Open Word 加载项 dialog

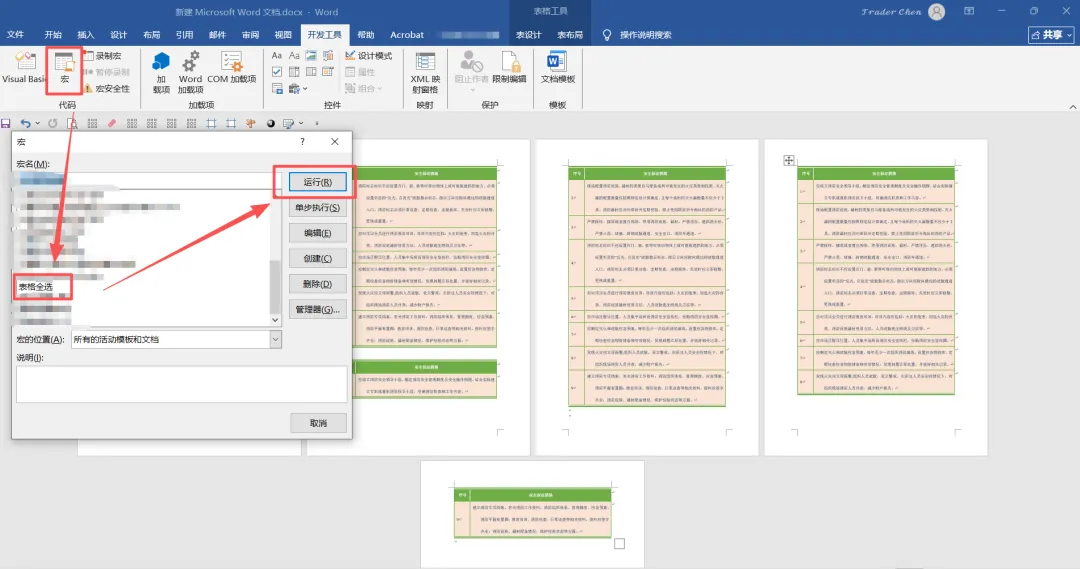190,72
